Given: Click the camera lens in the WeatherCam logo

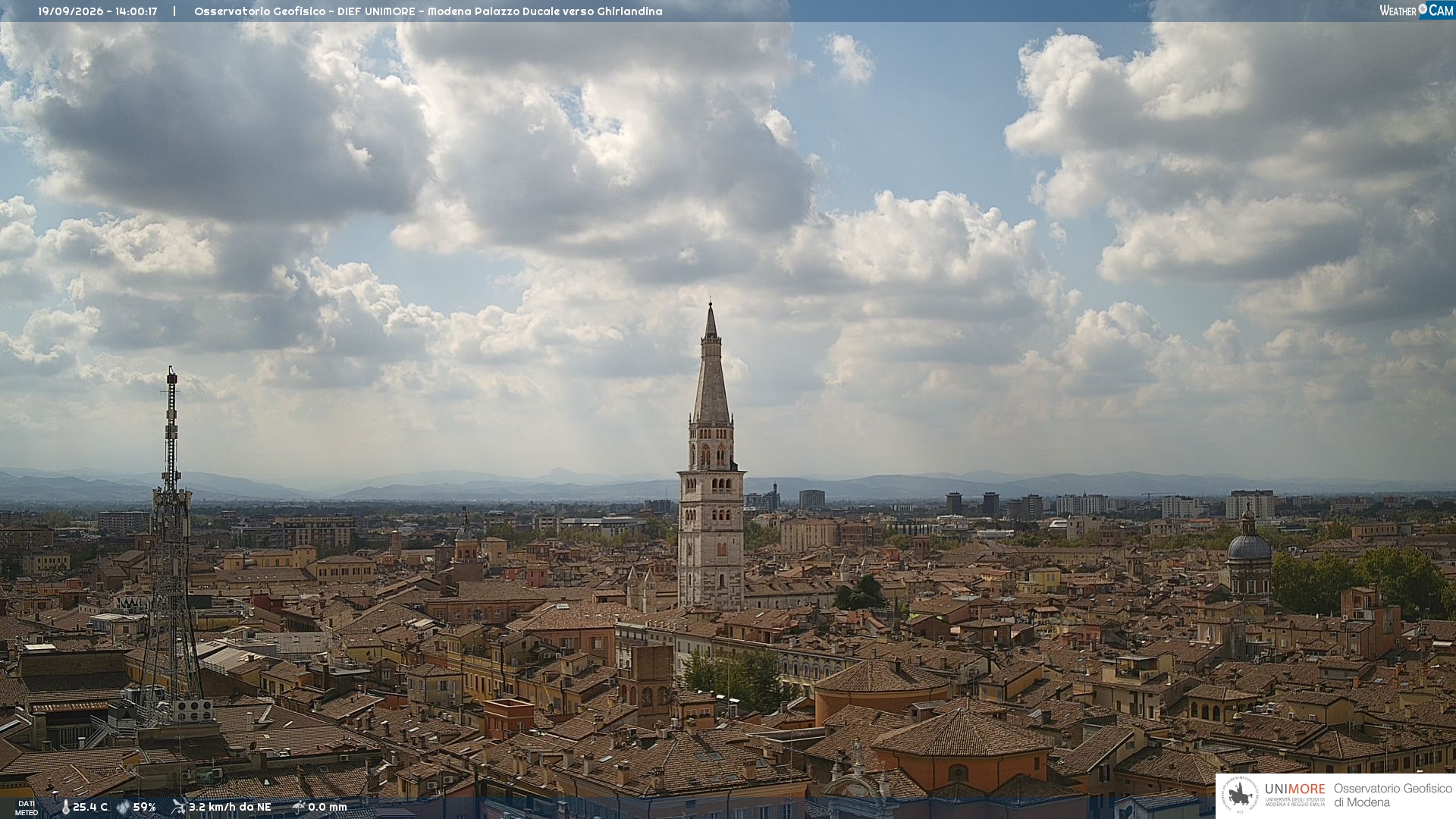Looking at the screenshot, I should click(1423, 9).
